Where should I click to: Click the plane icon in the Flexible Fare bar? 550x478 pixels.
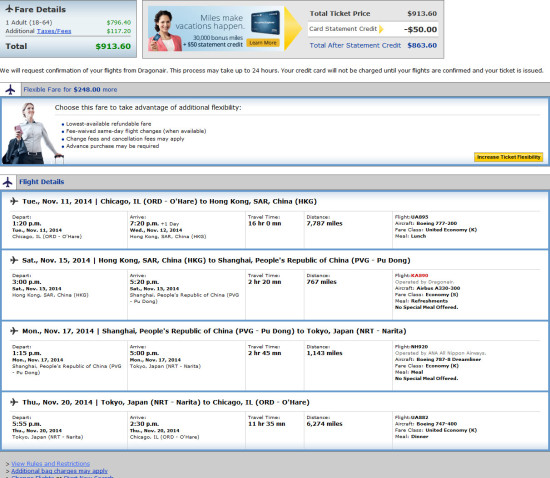(x=11, y=90)
